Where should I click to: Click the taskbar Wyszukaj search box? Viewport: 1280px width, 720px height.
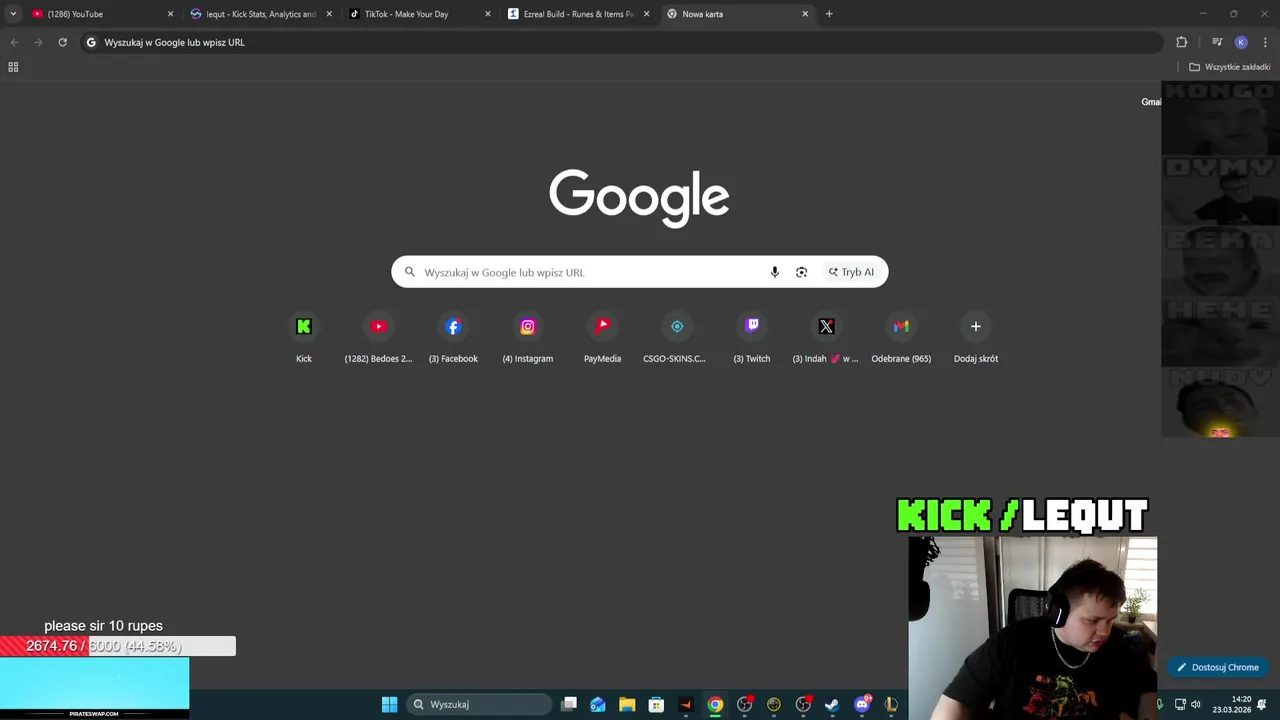[479, 704]
